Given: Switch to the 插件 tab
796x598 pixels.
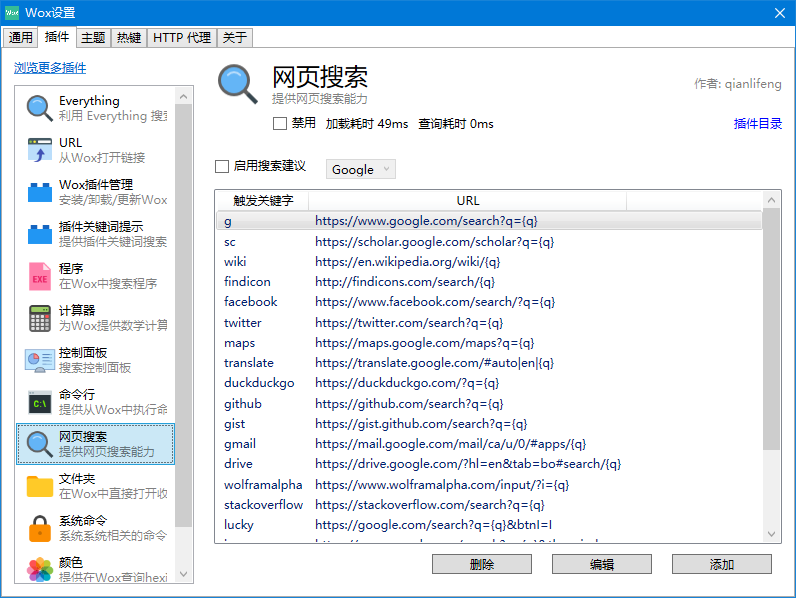Looking at the screenshot, I should coord(57,37).
